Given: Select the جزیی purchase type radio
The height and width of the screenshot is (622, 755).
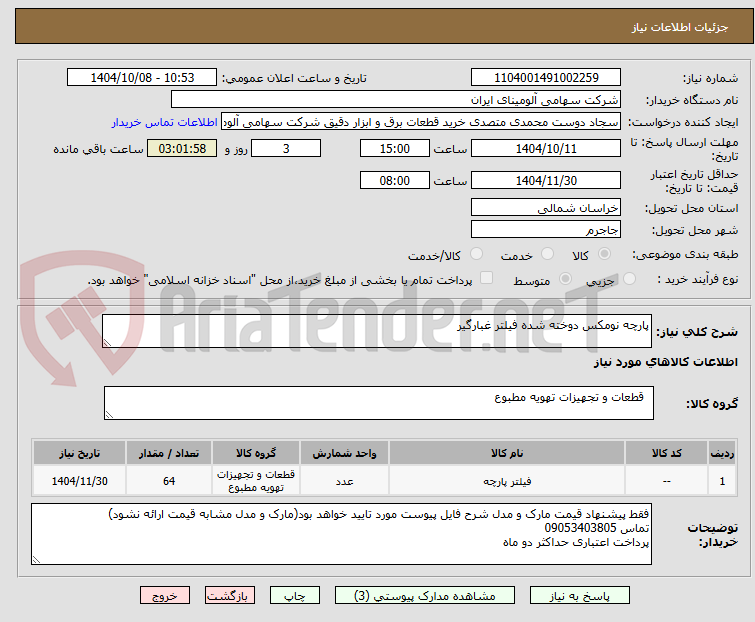Looking at the screenshot, I should click(x=629, y=279).
